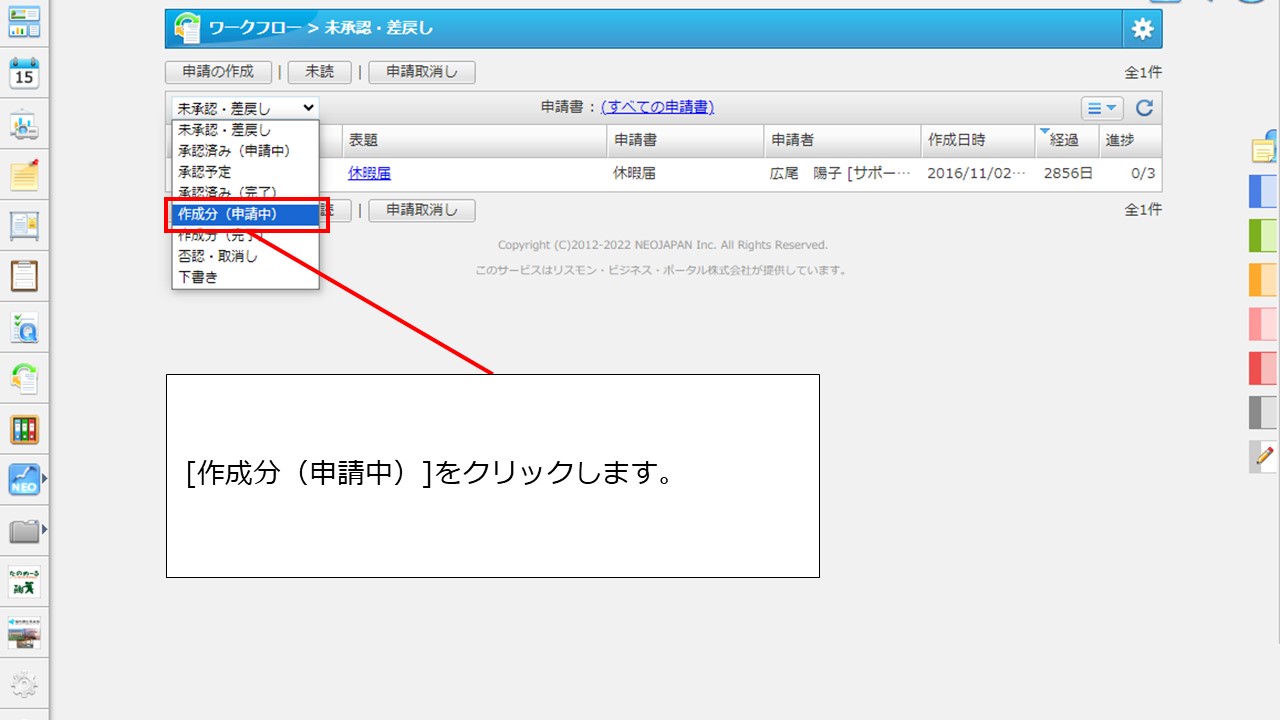This screenshot has width=1280, height=720.
Task: Select 否認・取消し in the dropdown list
Action: 218,256
